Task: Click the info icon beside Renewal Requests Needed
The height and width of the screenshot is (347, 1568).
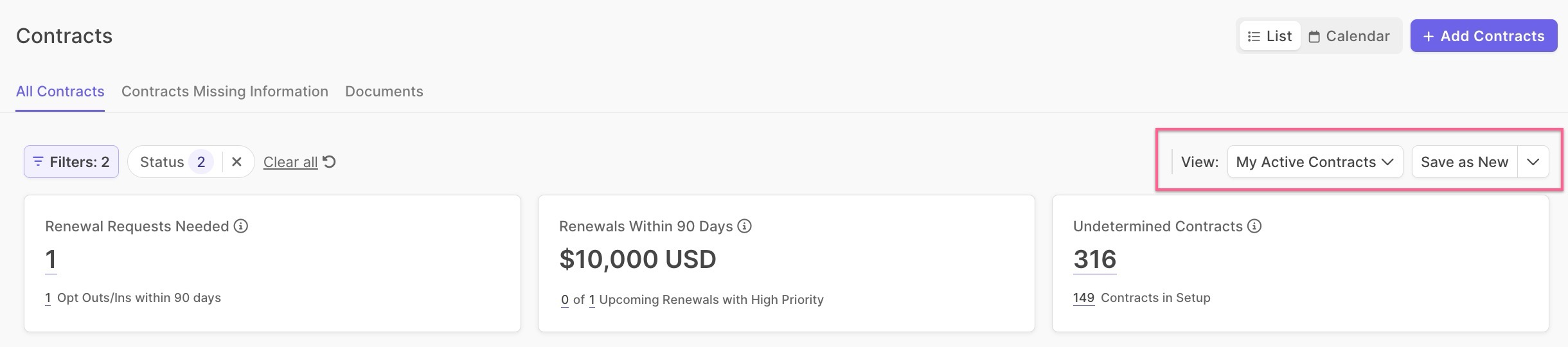Action: (x=241, y=226)
